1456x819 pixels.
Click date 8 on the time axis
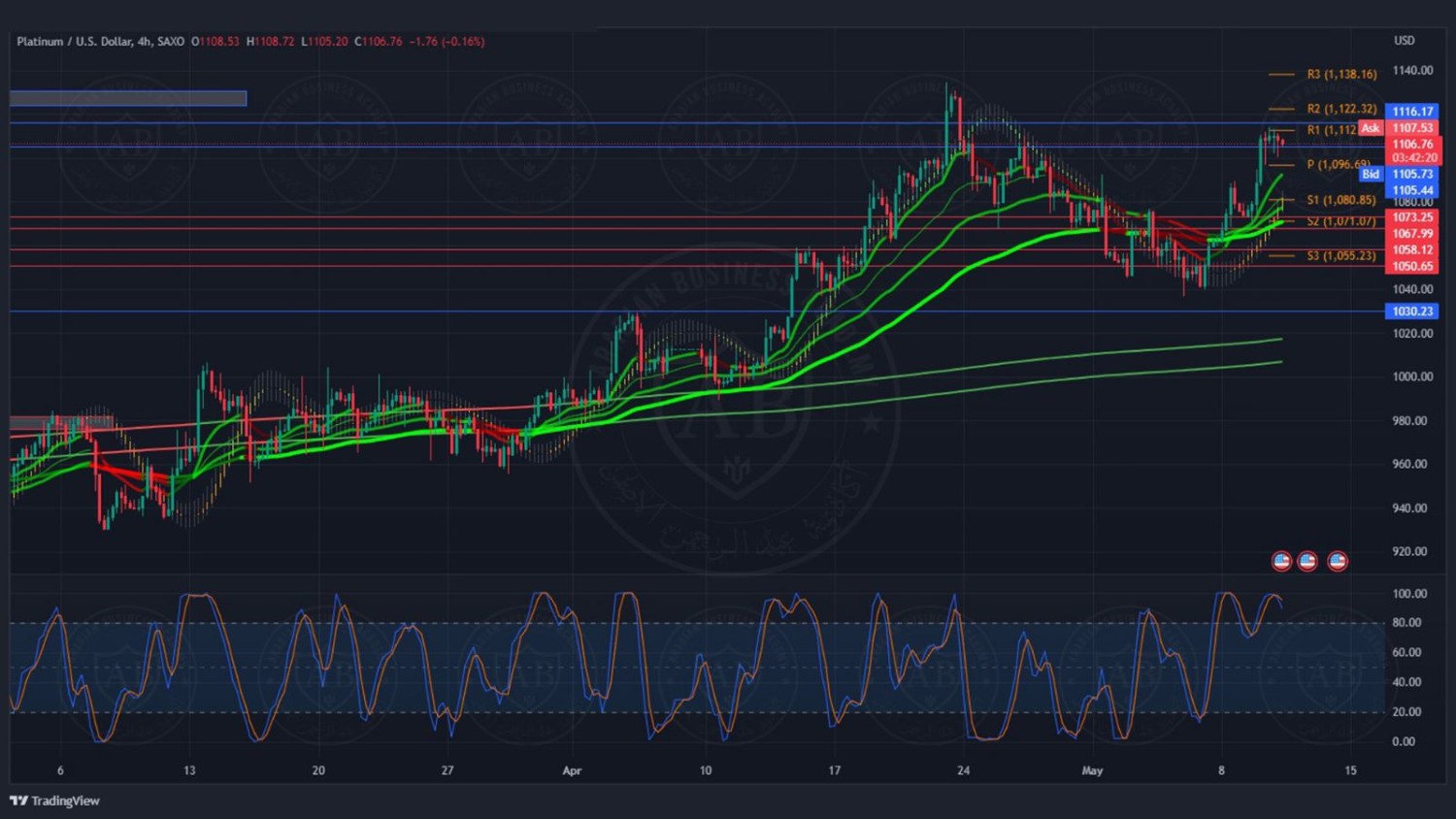click(1221, 770)
